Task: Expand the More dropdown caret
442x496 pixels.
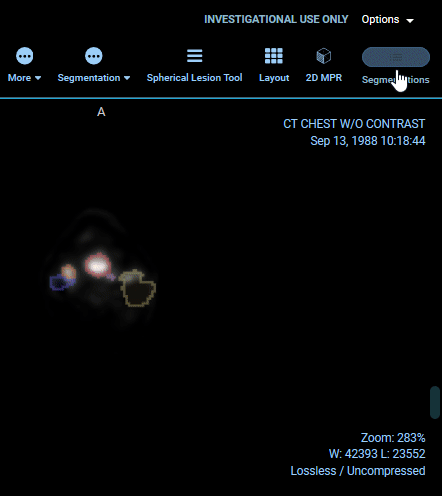Action: (x=38, y=78)
